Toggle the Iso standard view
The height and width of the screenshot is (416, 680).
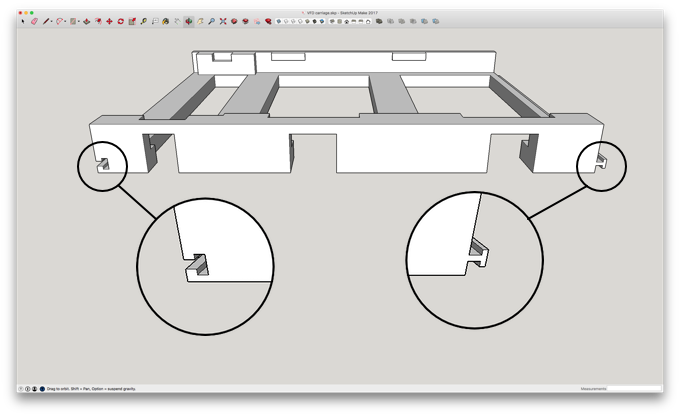click(x=332, y=21)
